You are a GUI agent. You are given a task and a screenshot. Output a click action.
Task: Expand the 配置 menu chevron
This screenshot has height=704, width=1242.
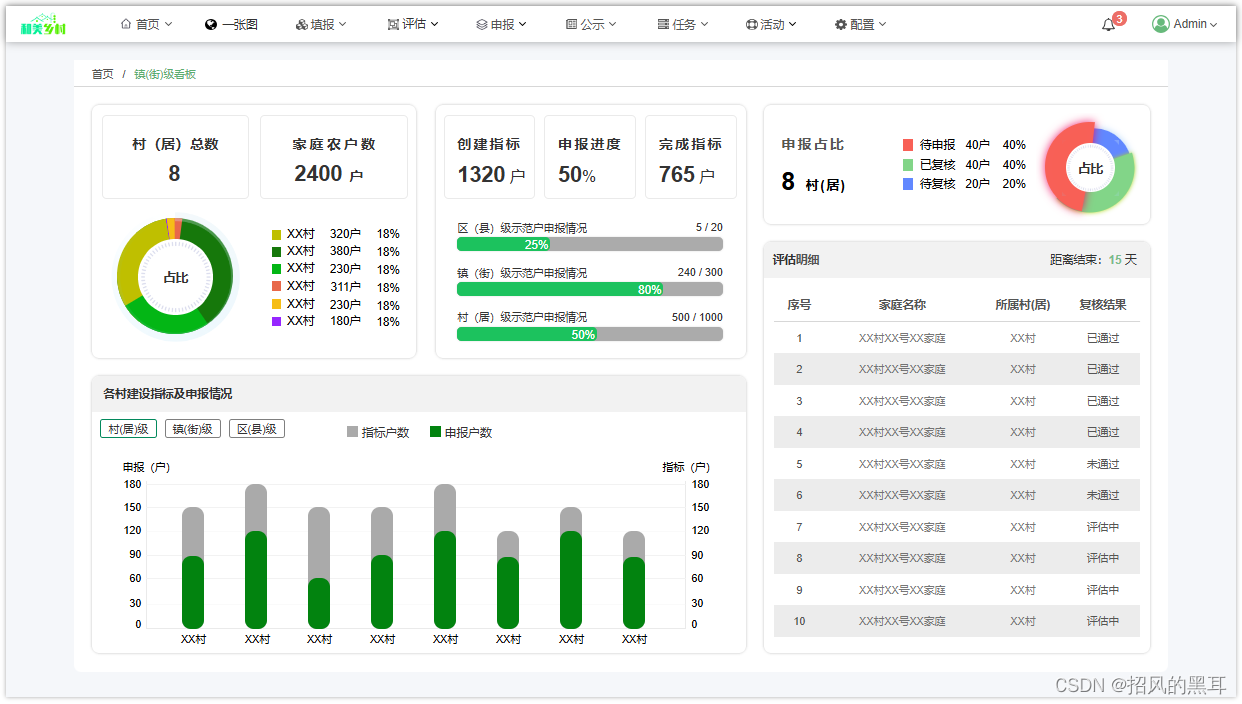882,24
